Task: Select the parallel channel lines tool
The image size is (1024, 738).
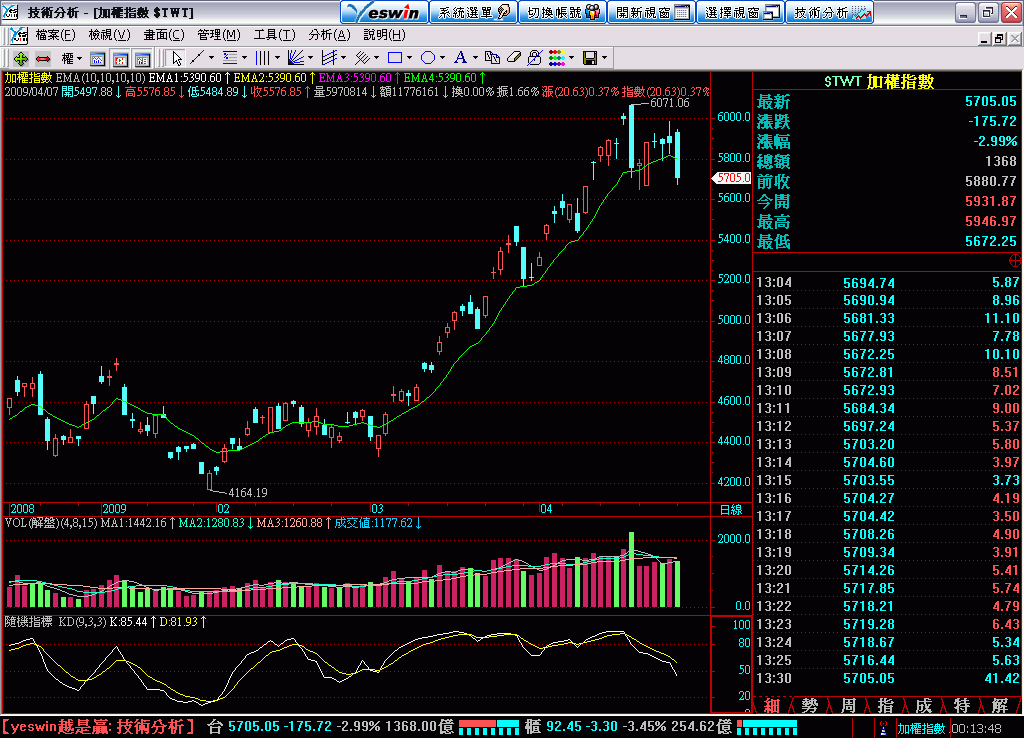Action: pyautogui.click(x=329, y=58)
